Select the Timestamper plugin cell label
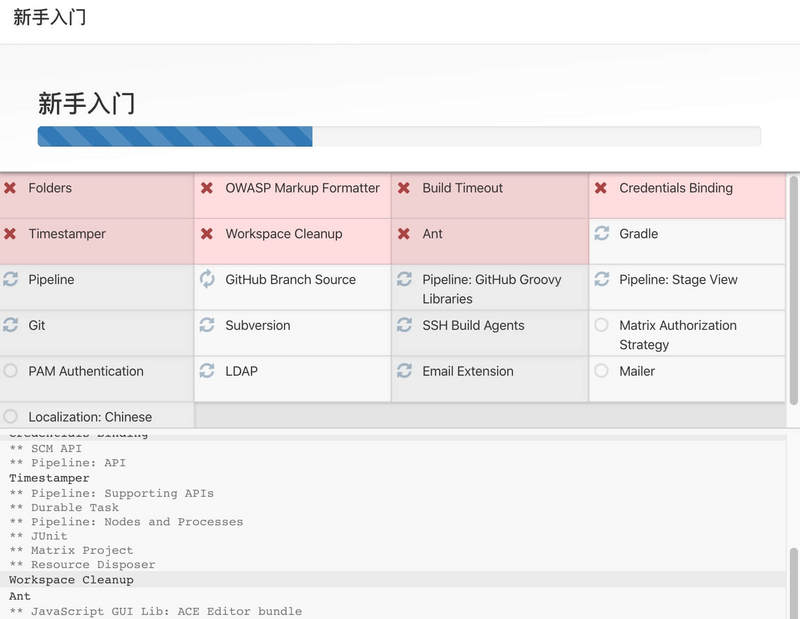 [67, 234]
